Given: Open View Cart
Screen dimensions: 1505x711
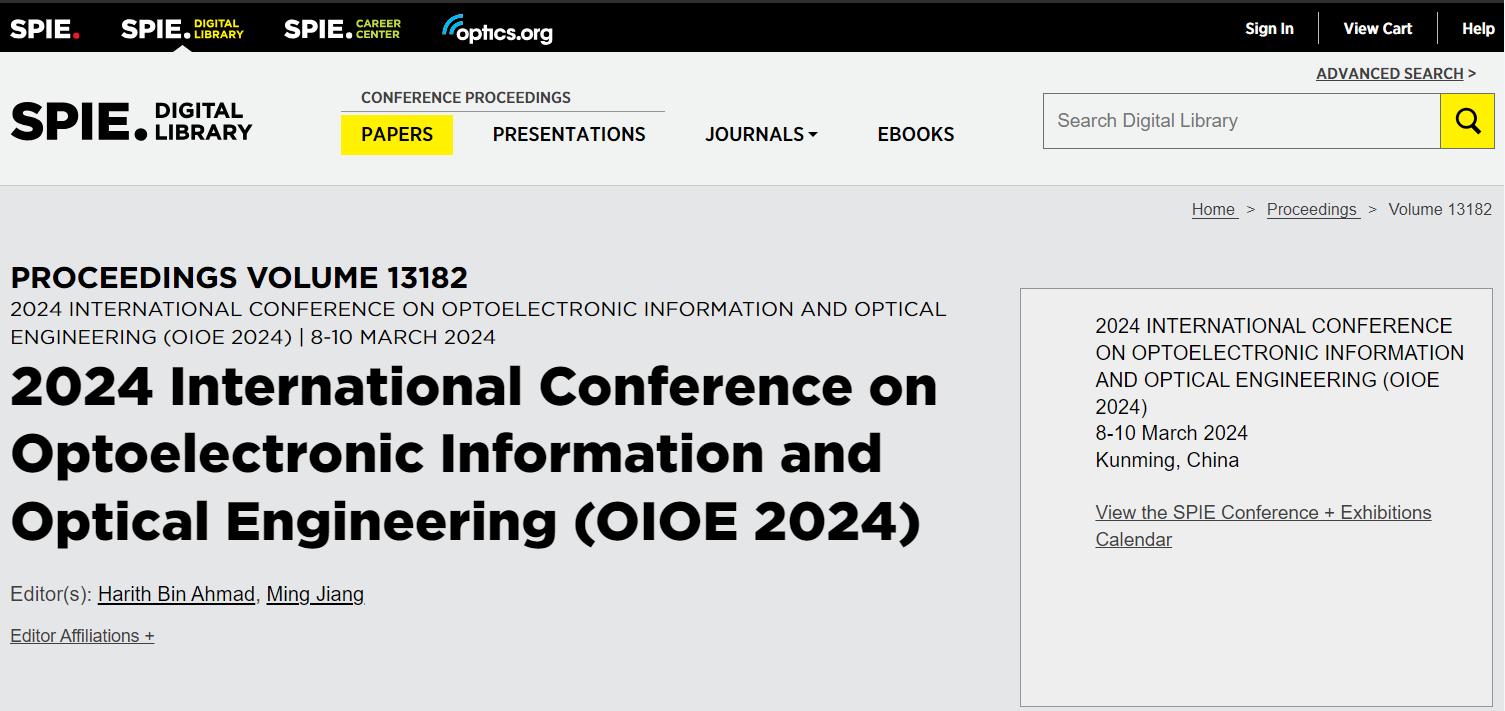Looking at the screenshot, I should [1377, 28].
